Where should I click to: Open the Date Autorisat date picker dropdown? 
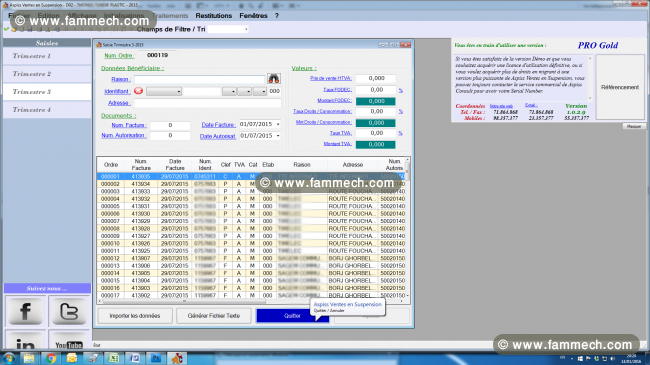278,136
